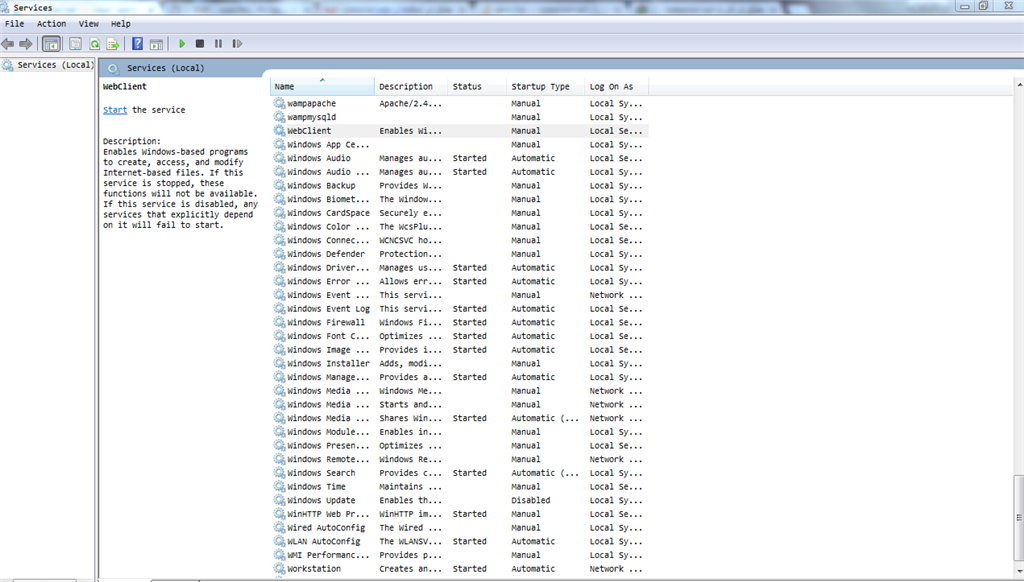1024x582 pixels.
Task: Select the WMI Performanc... service name
Action: coord(328,555)
